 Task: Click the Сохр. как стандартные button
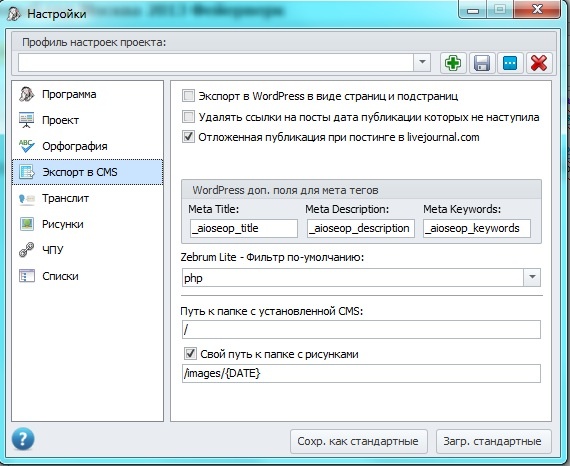coord(358,441)
